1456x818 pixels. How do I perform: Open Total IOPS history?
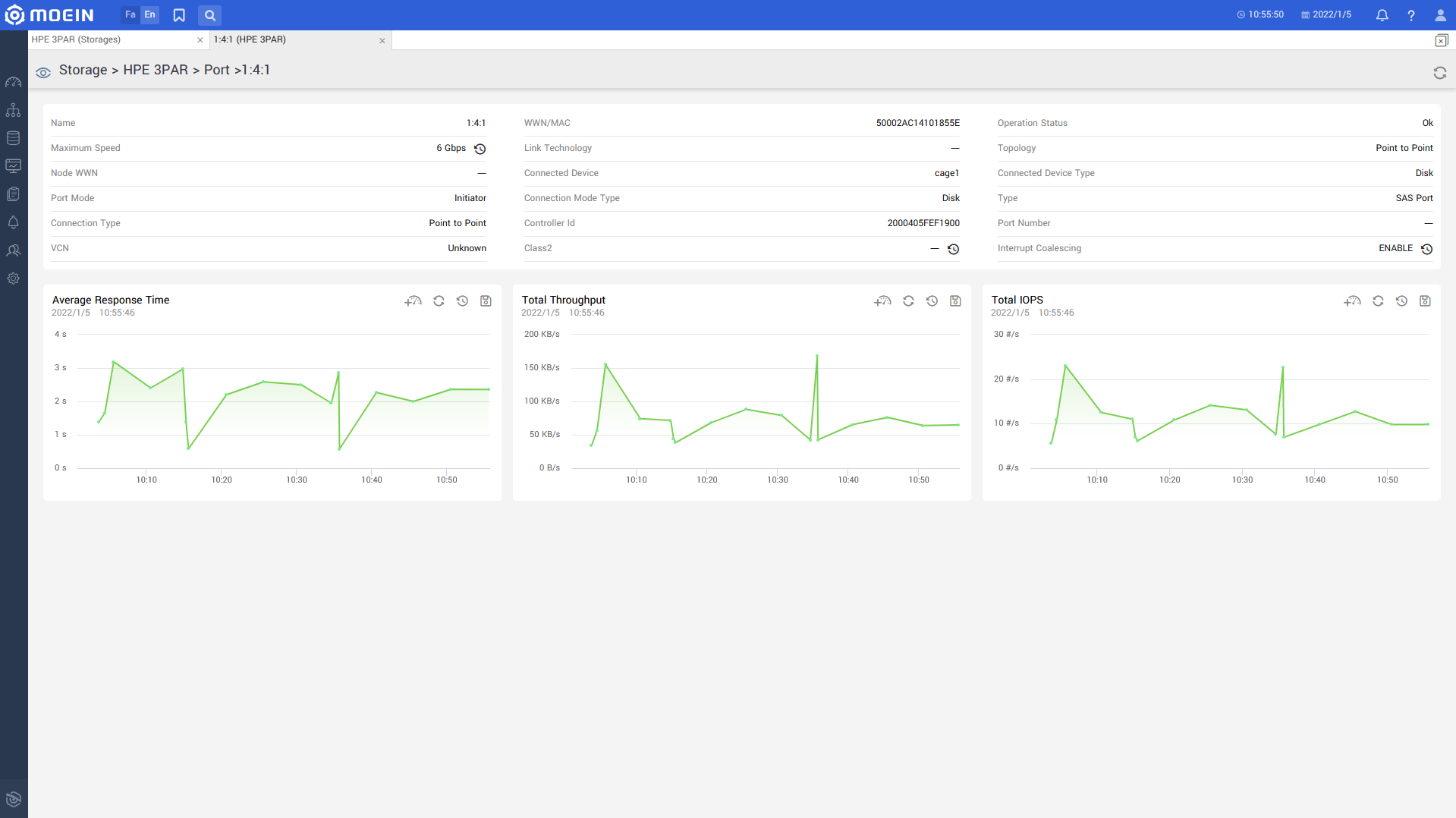pos(1401,301)
